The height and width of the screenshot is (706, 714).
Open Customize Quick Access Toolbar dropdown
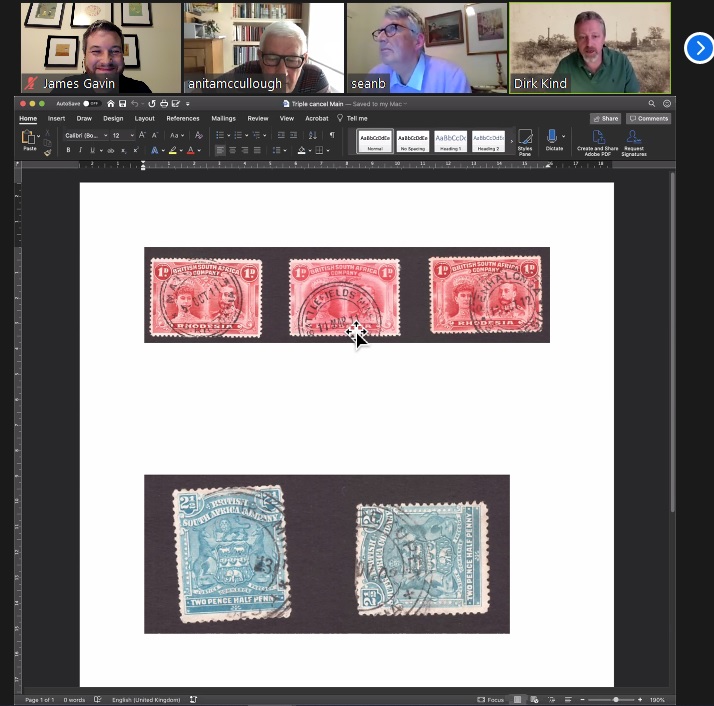point(187,104)
